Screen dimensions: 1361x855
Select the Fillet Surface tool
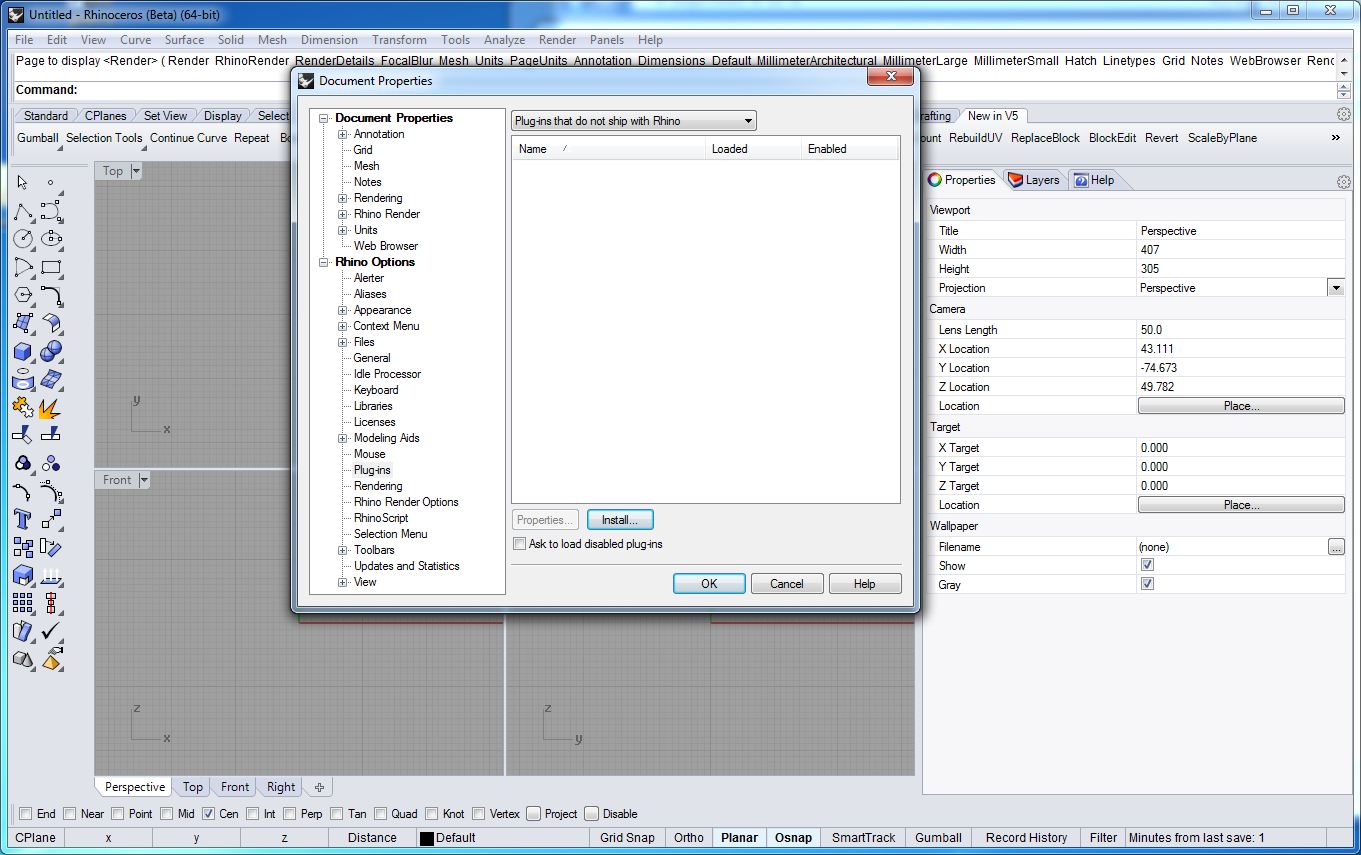[x=51, y=323]
